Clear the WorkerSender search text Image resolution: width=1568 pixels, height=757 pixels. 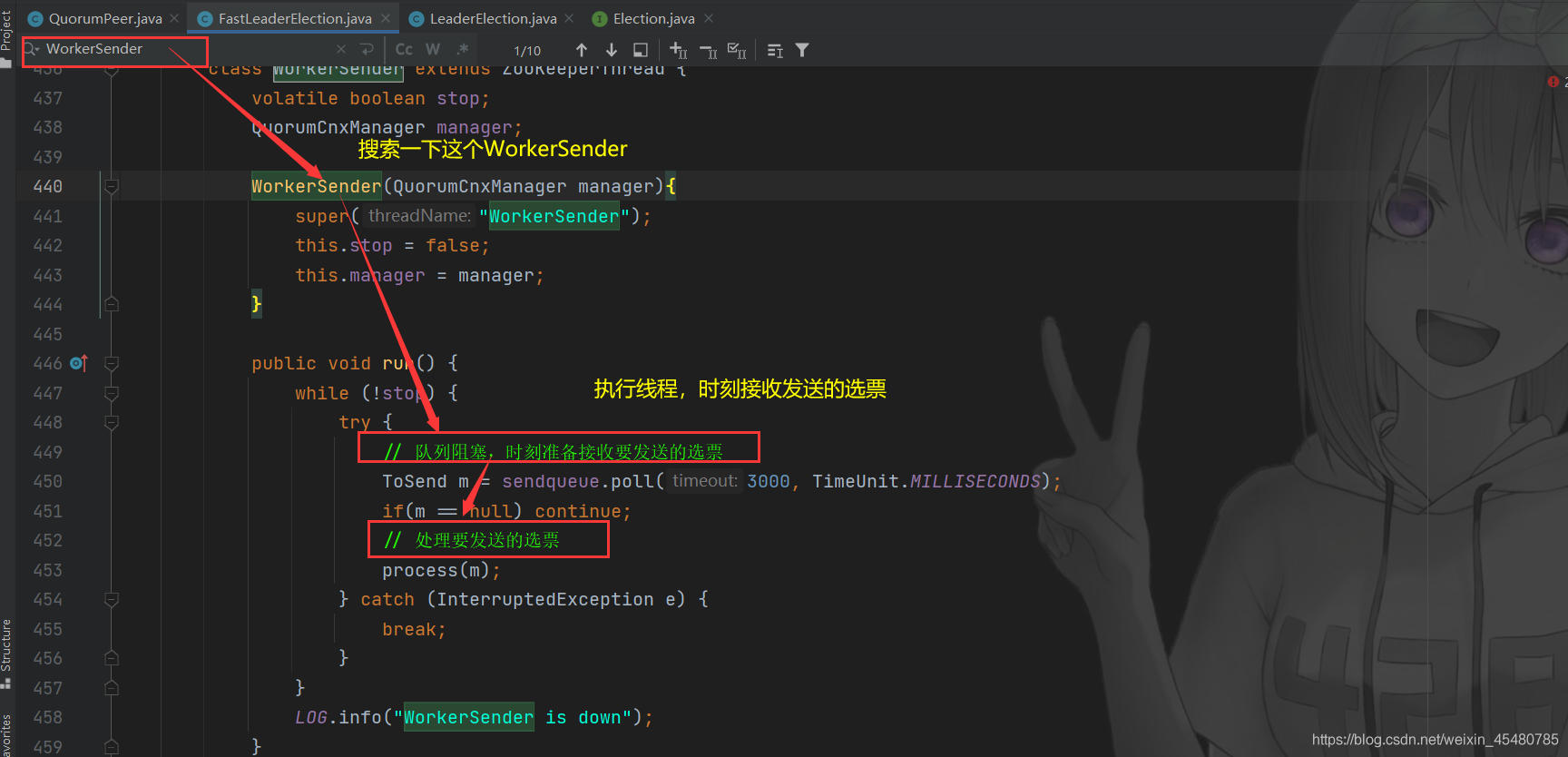coord(341,49)
